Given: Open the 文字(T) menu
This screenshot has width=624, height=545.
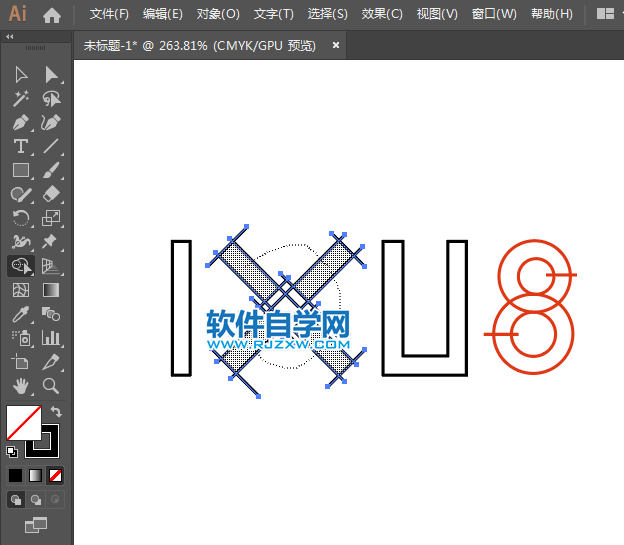Looking at the screenshot, I should pyautogui.click(x=273, y=14).
